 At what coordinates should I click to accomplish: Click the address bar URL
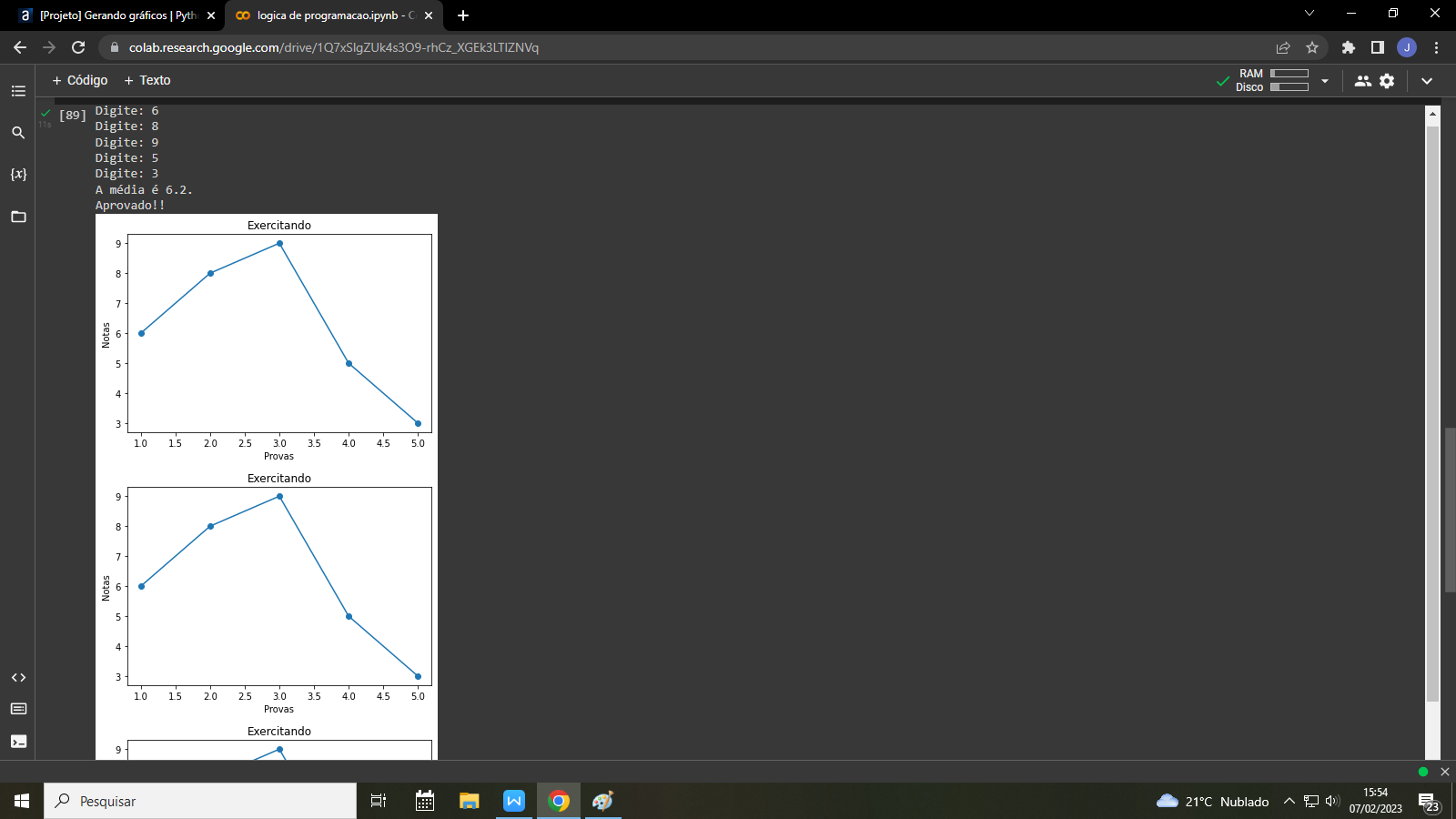[x=333, y=47]
